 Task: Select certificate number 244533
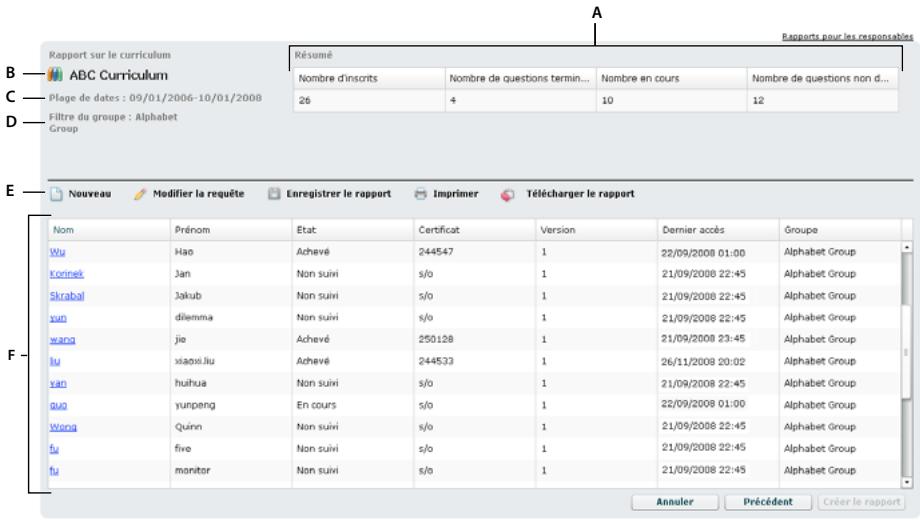click(436, 361)
